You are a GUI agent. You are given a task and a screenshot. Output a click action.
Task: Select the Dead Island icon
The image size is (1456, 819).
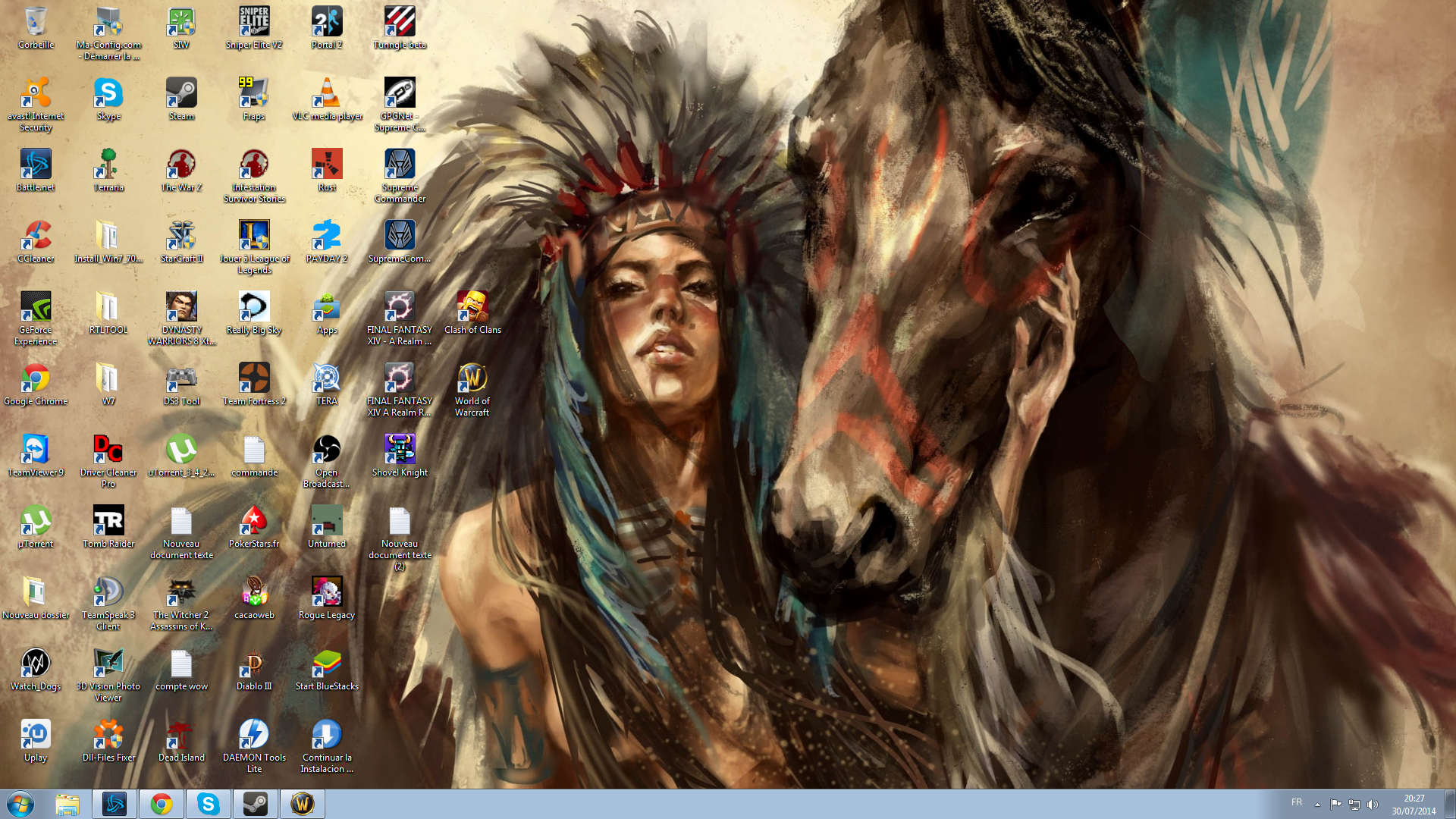pos(181,741)
